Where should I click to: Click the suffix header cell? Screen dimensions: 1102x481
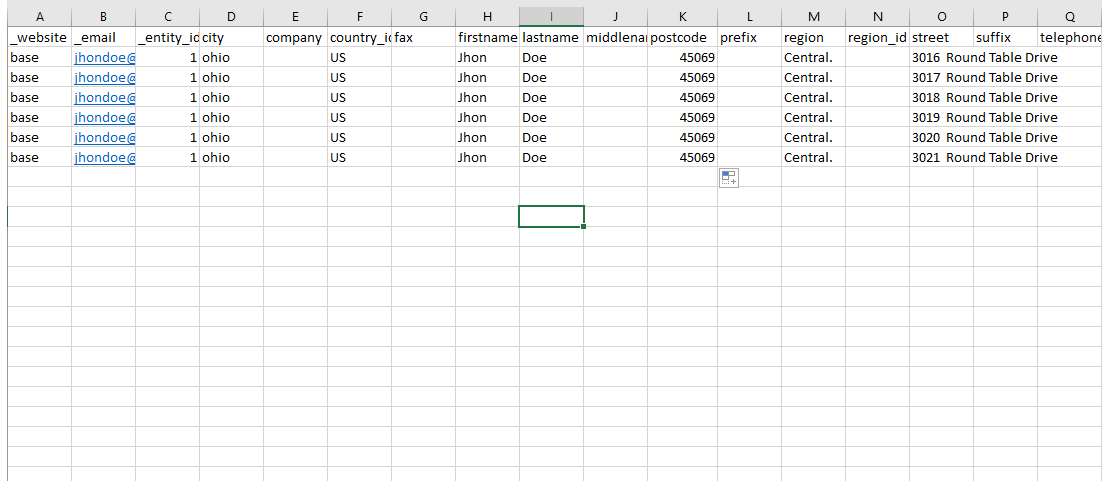click(x=1005, y=37)
